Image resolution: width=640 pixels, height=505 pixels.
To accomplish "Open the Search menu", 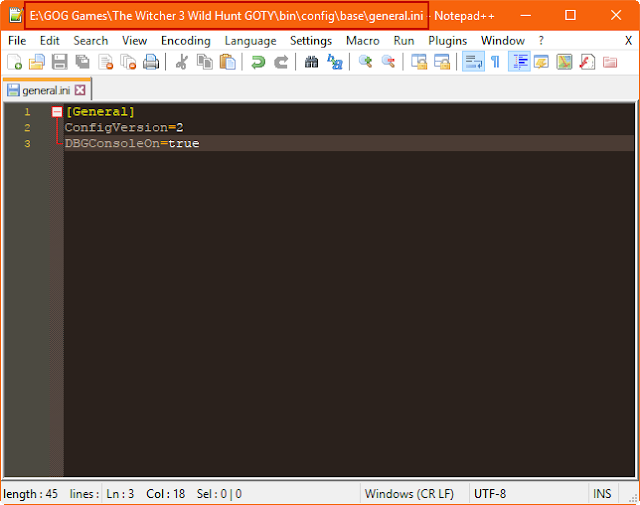I will [x=91, y=41].
